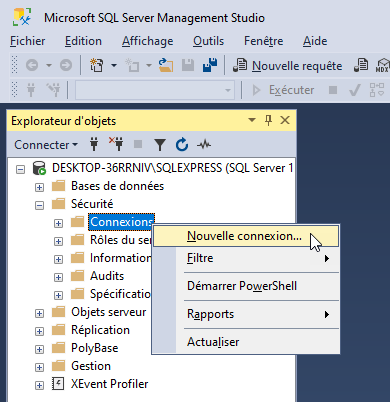The width and height of the screenshot is (390, 402).
Task: Open the Filtre submenu
Action: coord(246,258)
